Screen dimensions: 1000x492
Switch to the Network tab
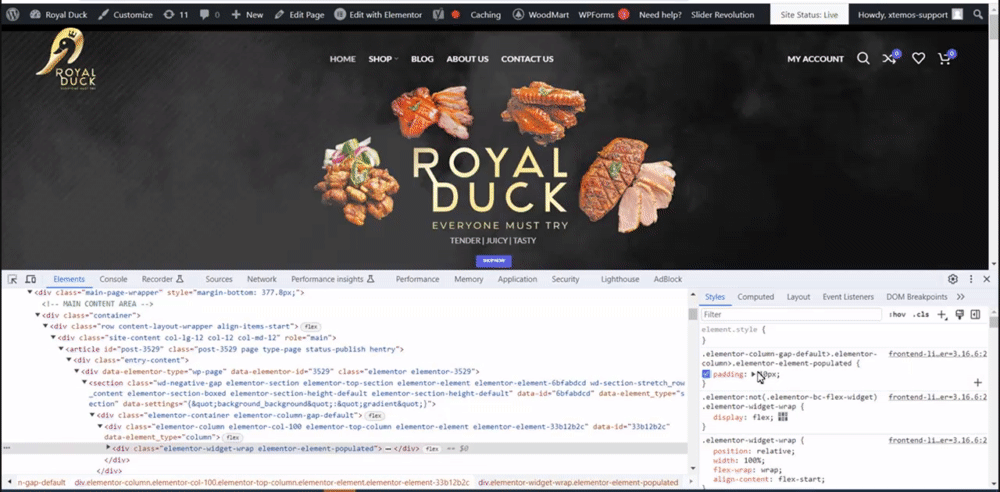261,279
